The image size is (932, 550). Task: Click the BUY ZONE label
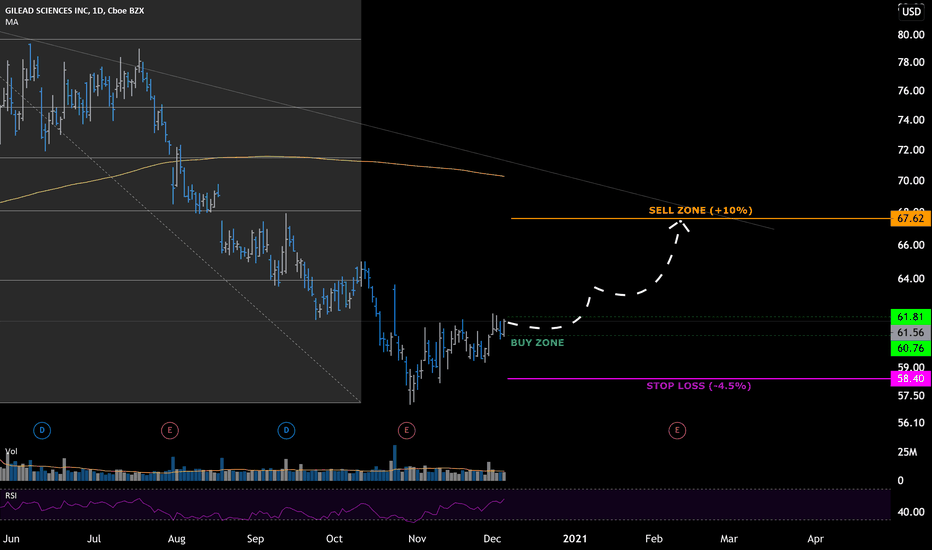click(537, 342)
